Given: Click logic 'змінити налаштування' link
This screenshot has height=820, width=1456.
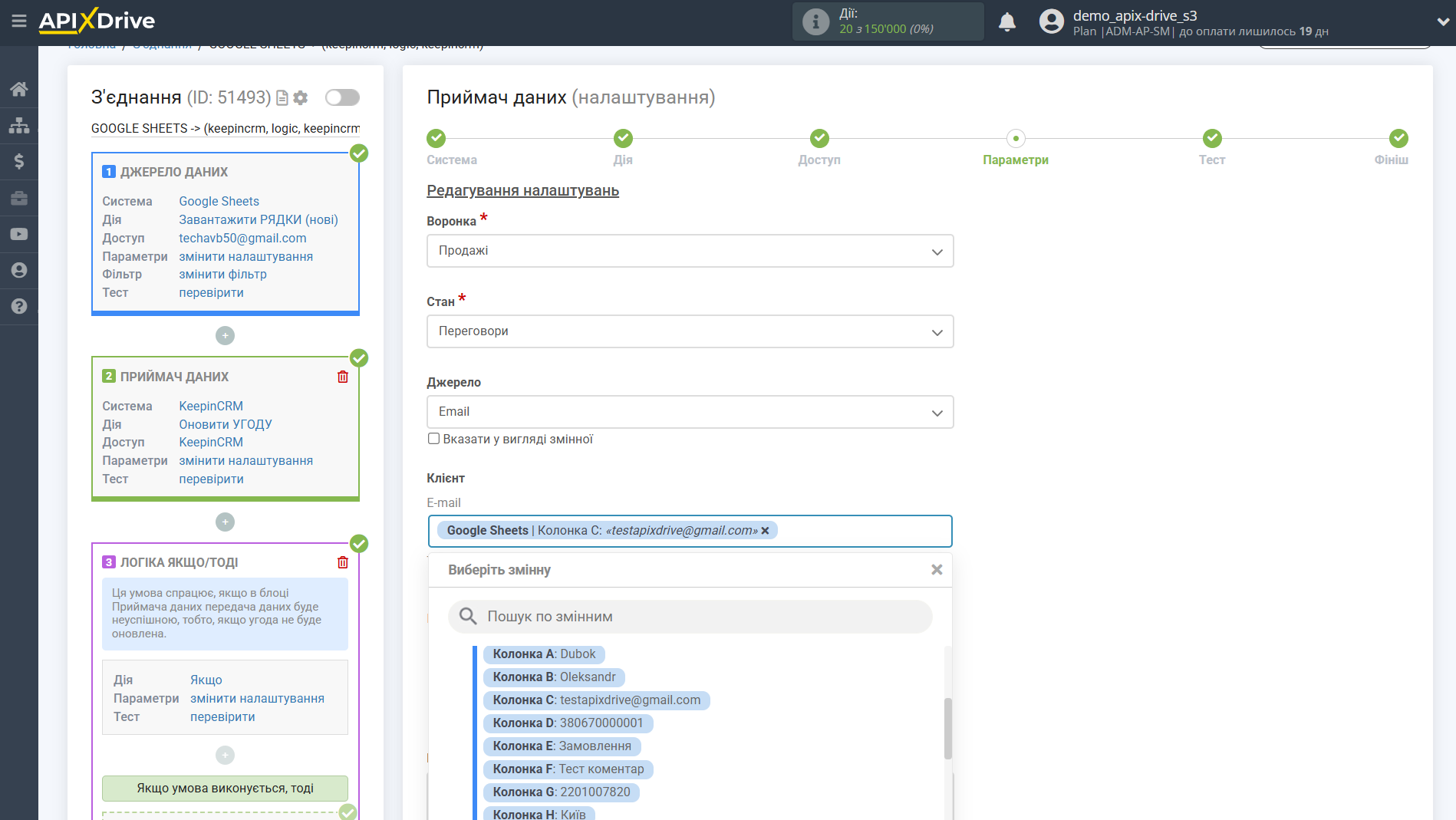Looking at the screenshot, I should pyautogui.click(x=257, y=698).
